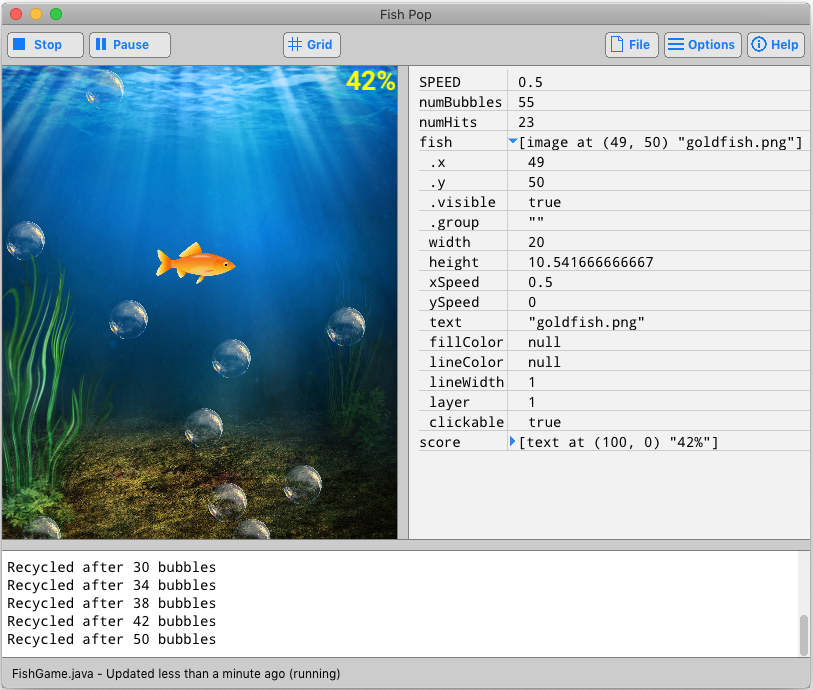Click the Options lines icon
Image resolution: width=813 pixels, height=690 pixels.
[x=677, y=44]
